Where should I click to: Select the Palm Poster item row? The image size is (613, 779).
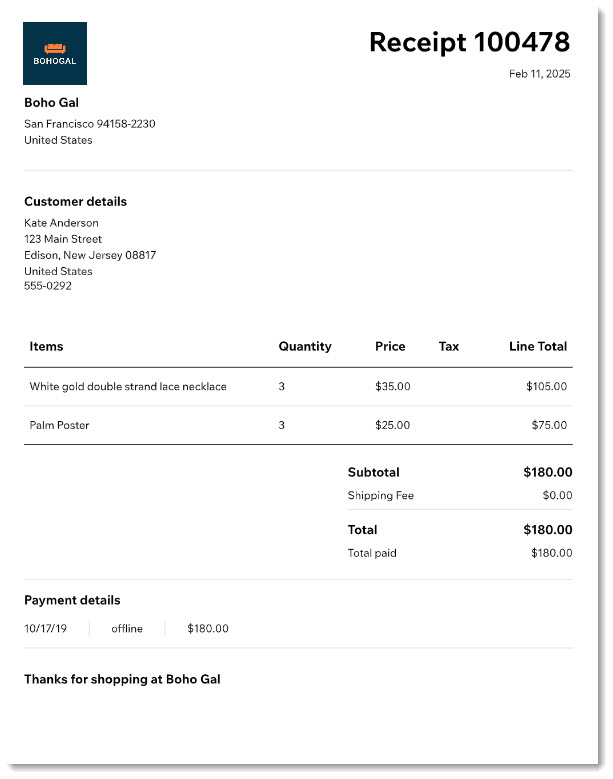coord(298,425)
